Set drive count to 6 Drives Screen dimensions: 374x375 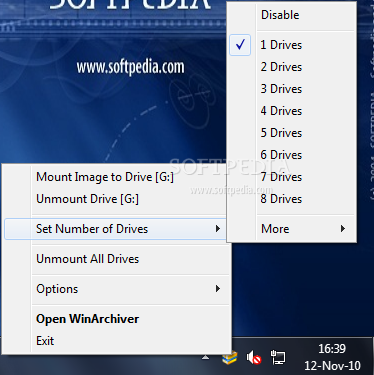(292, 155)
